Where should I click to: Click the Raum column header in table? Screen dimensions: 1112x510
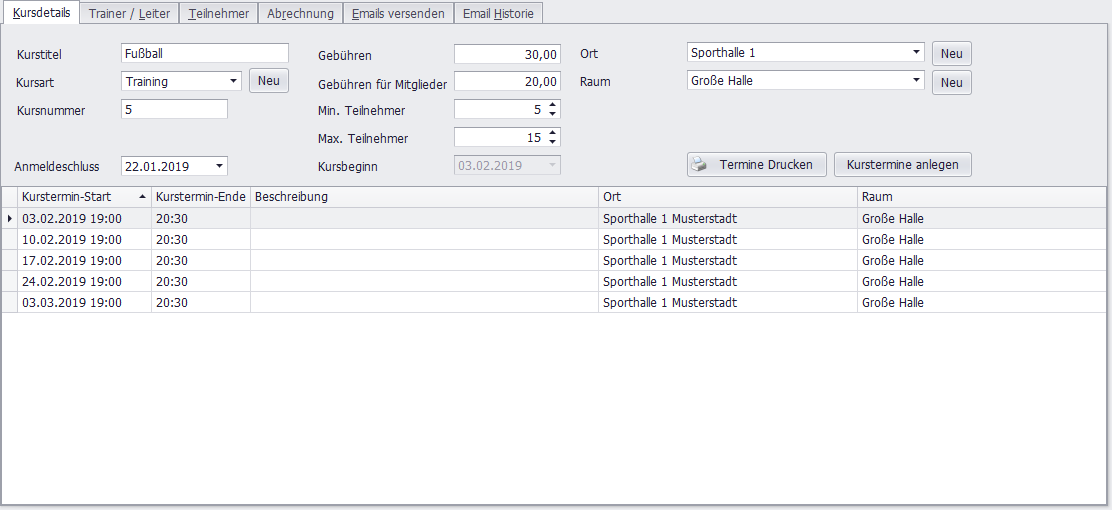[982, 196]
